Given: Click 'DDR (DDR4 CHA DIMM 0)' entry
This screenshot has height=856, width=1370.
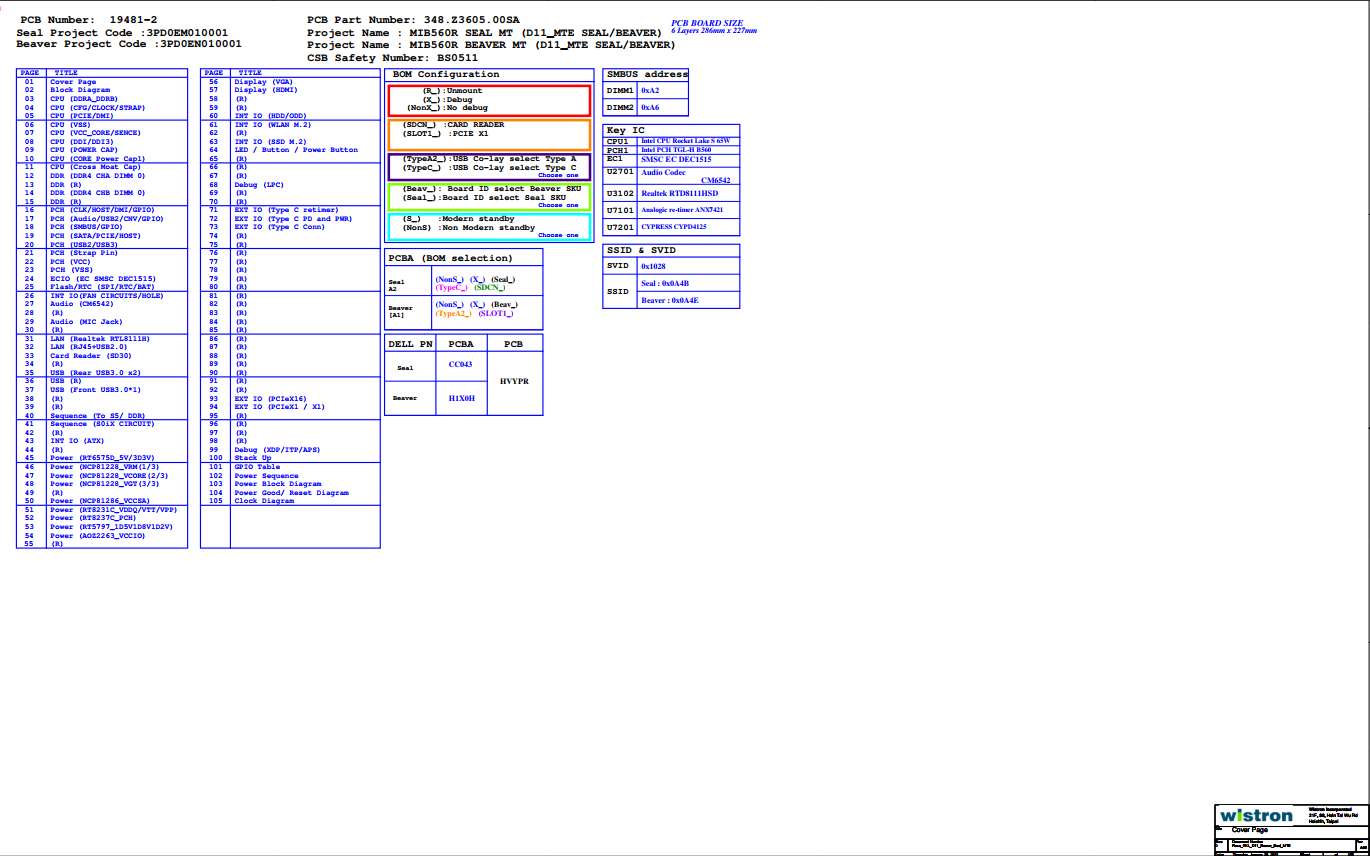Looking at the screenshot, I should tap(97, 176).
